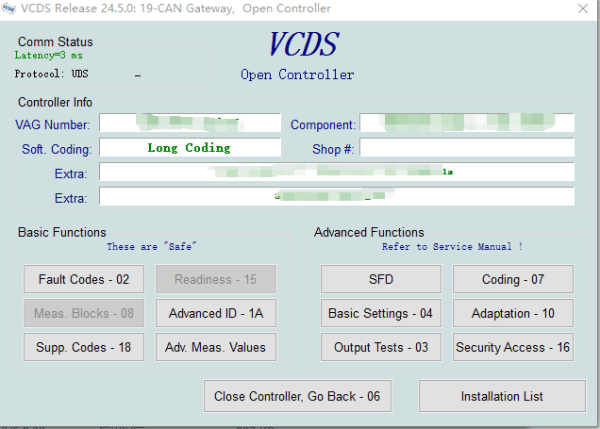Image resolution: width=600 pixels, height=429 pixels.
Task: Open Basic Settings - 04
Action: 381,313
